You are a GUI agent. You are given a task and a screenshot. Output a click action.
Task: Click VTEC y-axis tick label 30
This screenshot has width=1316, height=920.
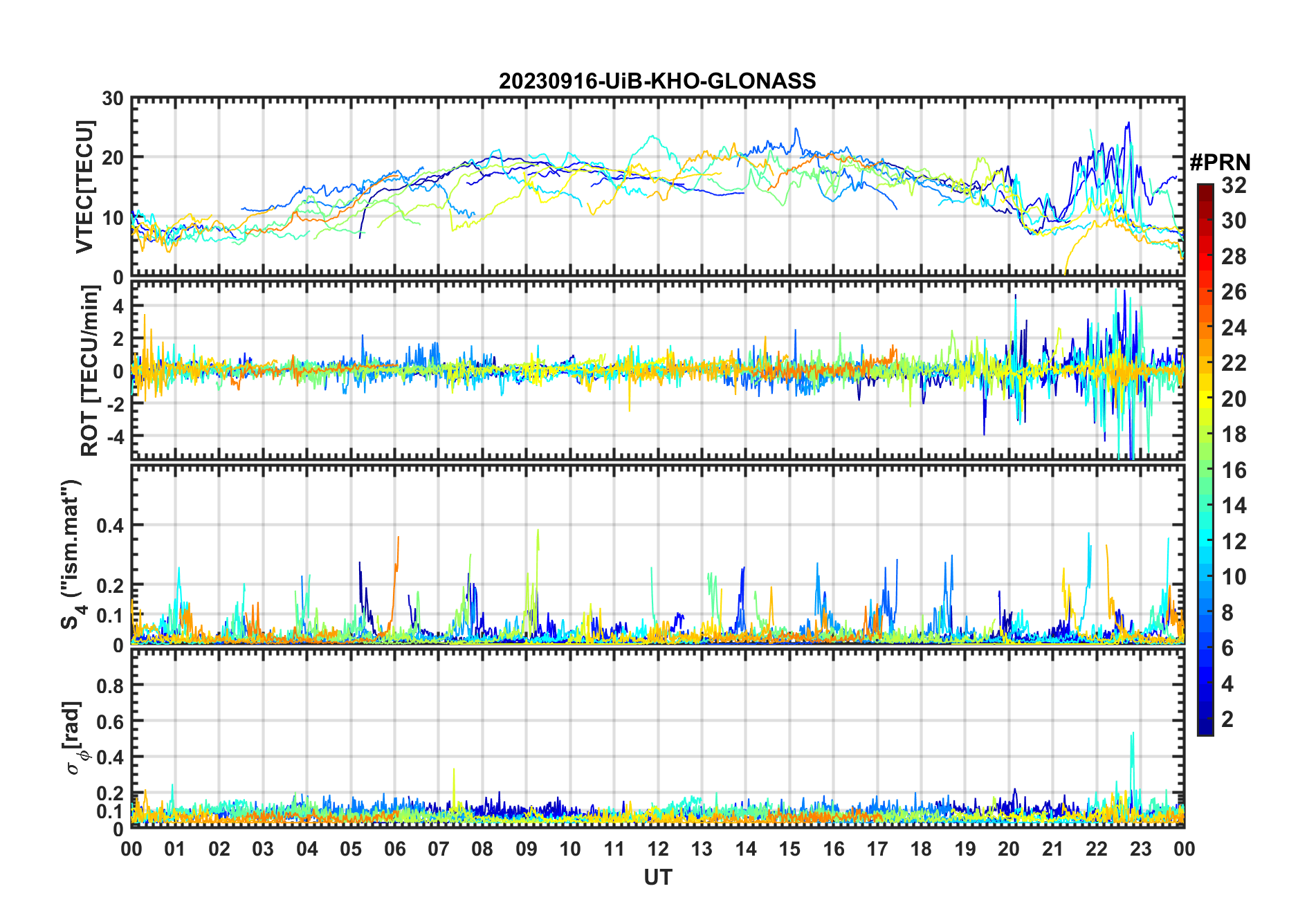pos(113,99)
